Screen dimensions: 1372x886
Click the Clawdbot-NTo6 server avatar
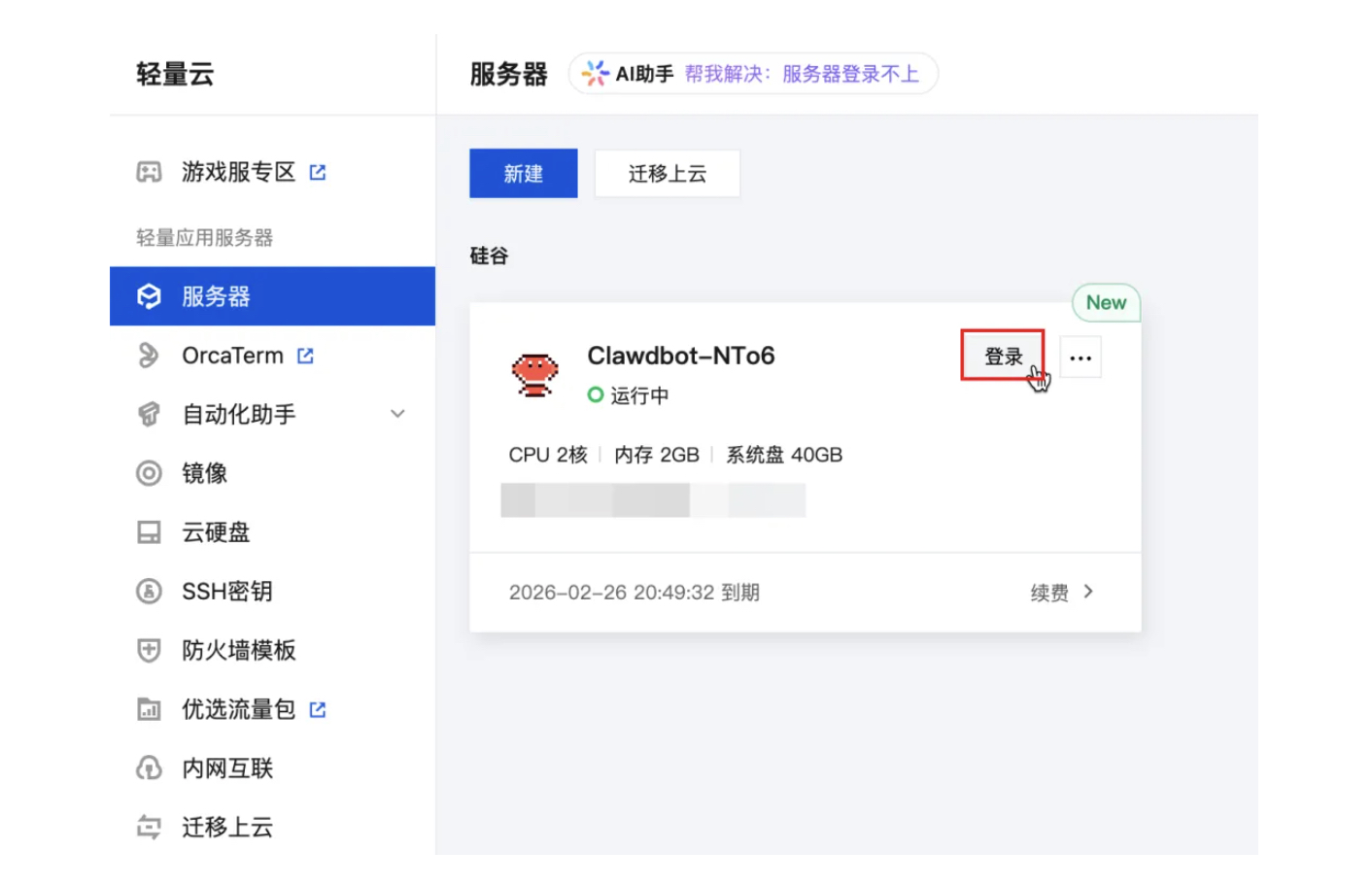(x=535, y=376)
